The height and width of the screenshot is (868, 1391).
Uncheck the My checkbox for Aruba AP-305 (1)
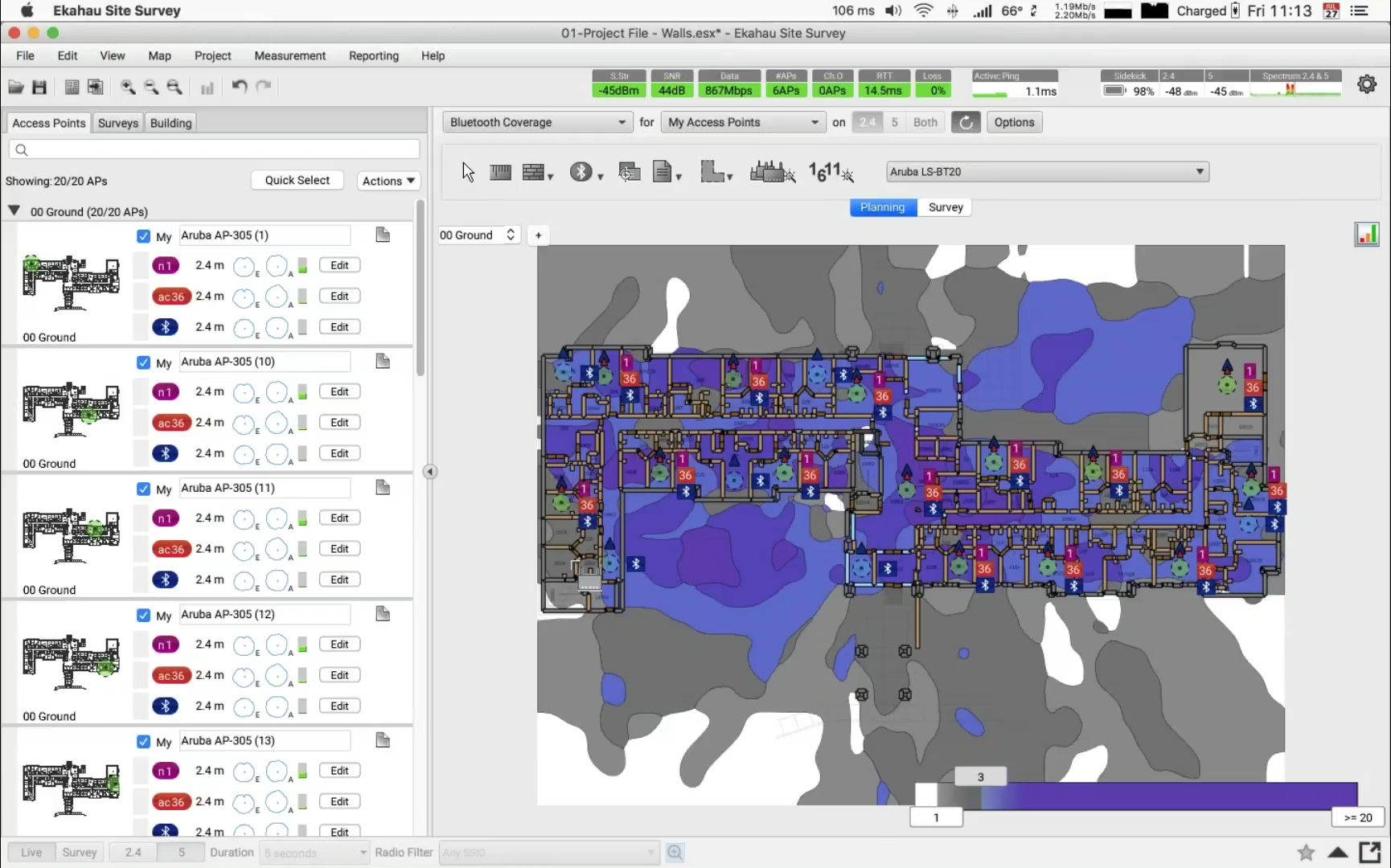click(x=143, y=236)
